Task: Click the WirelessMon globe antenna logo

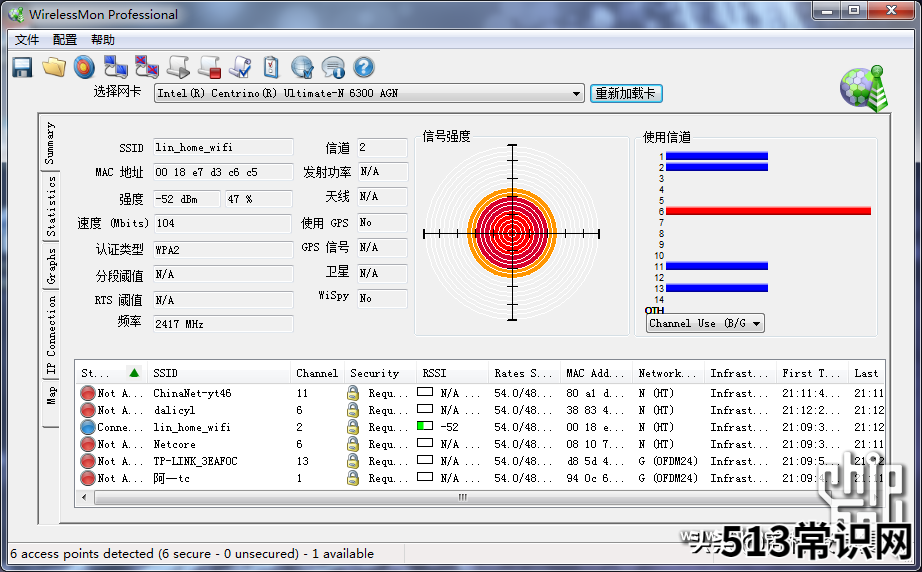Action: pyautogui.click(x=864, y=89)
